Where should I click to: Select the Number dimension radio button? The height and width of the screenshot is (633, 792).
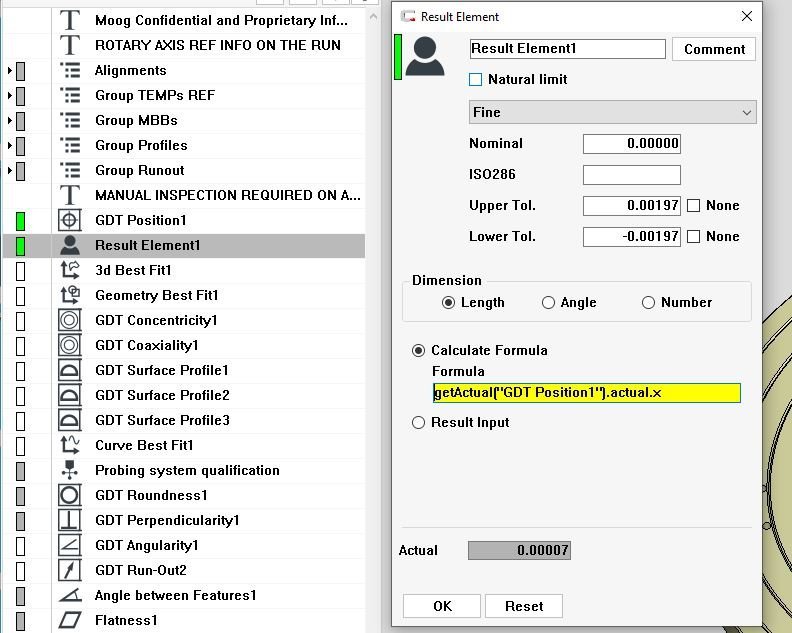point(648,303)
